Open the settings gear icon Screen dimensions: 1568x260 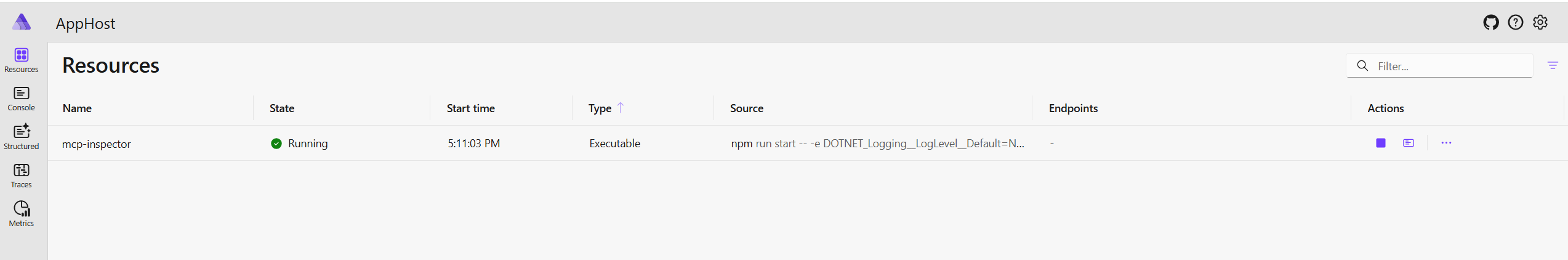pos(1540,23)
